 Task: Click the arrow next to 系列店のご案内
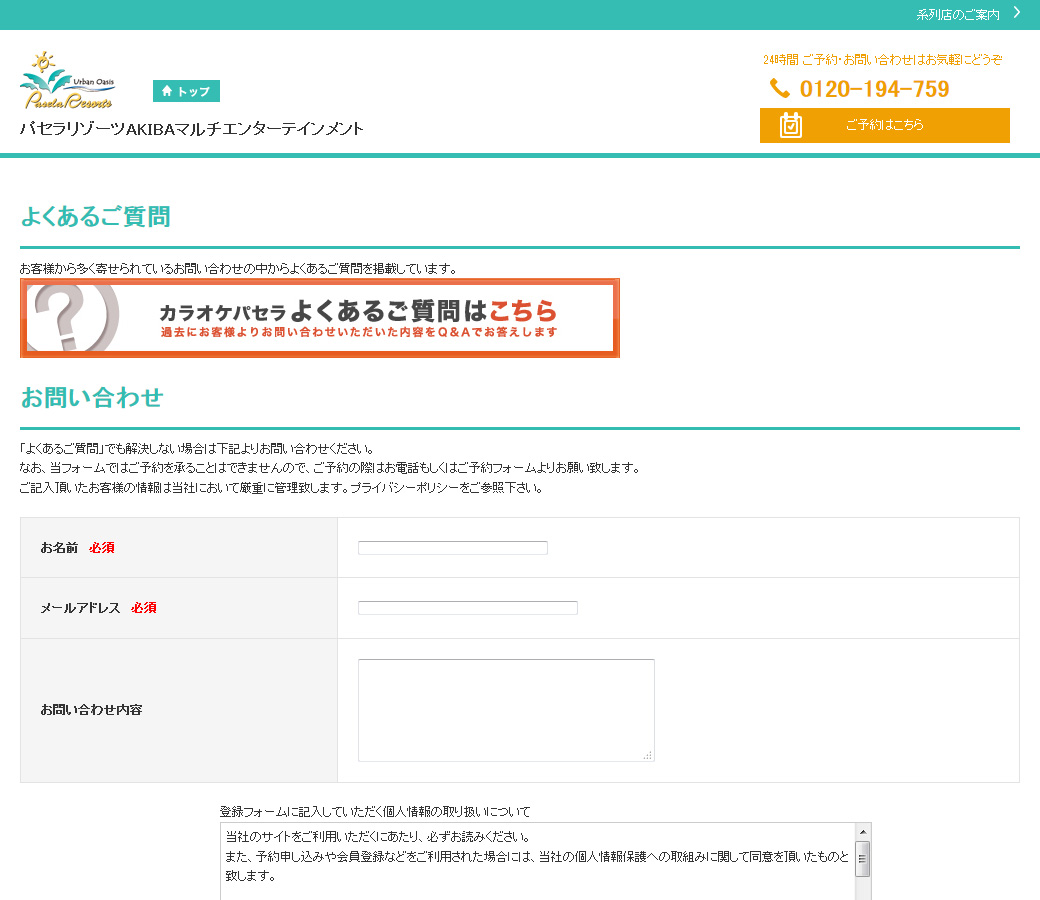[1017, 13]
